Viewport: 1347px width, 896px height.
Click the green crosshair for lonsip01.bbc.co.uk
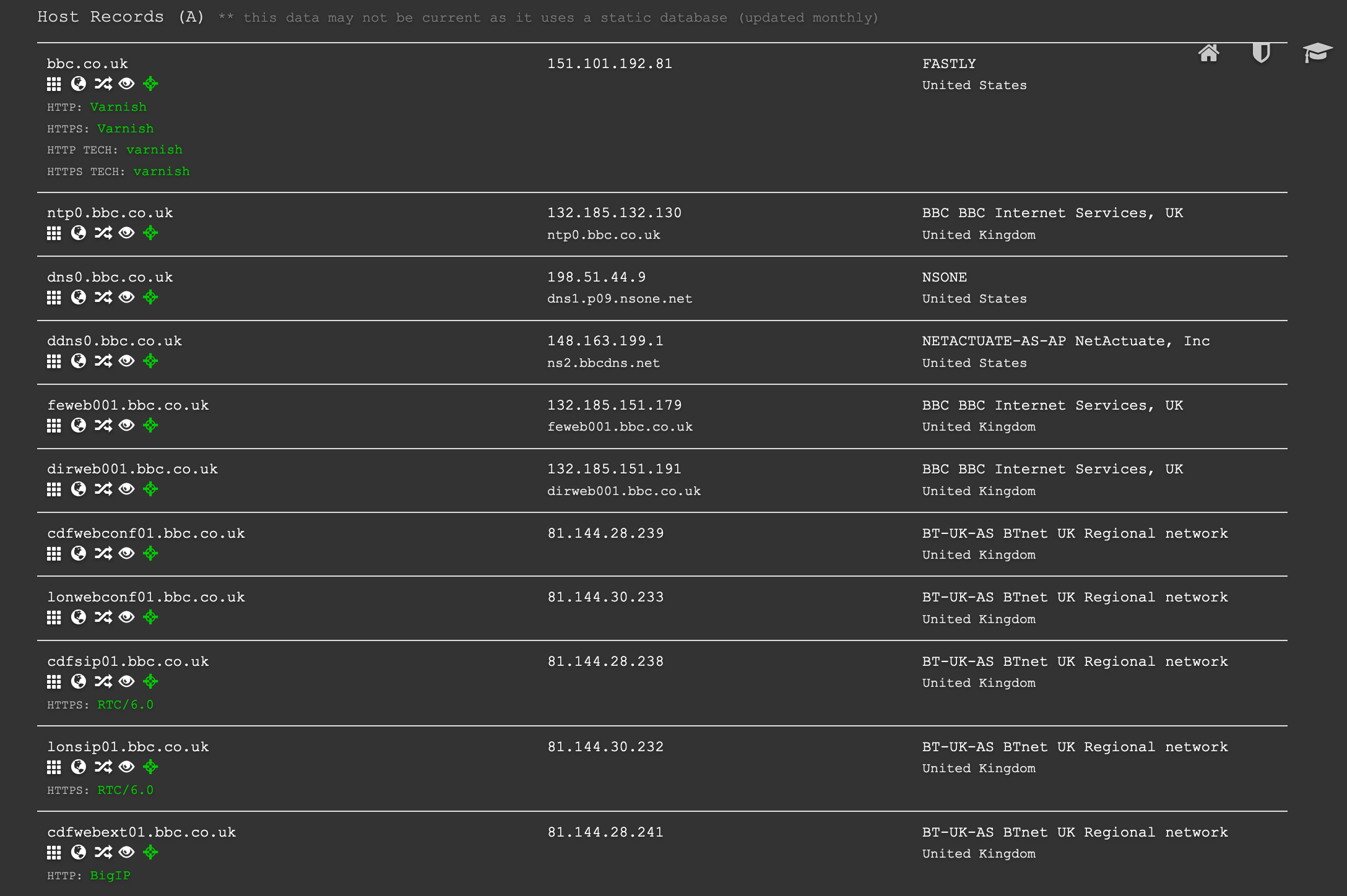150,767
